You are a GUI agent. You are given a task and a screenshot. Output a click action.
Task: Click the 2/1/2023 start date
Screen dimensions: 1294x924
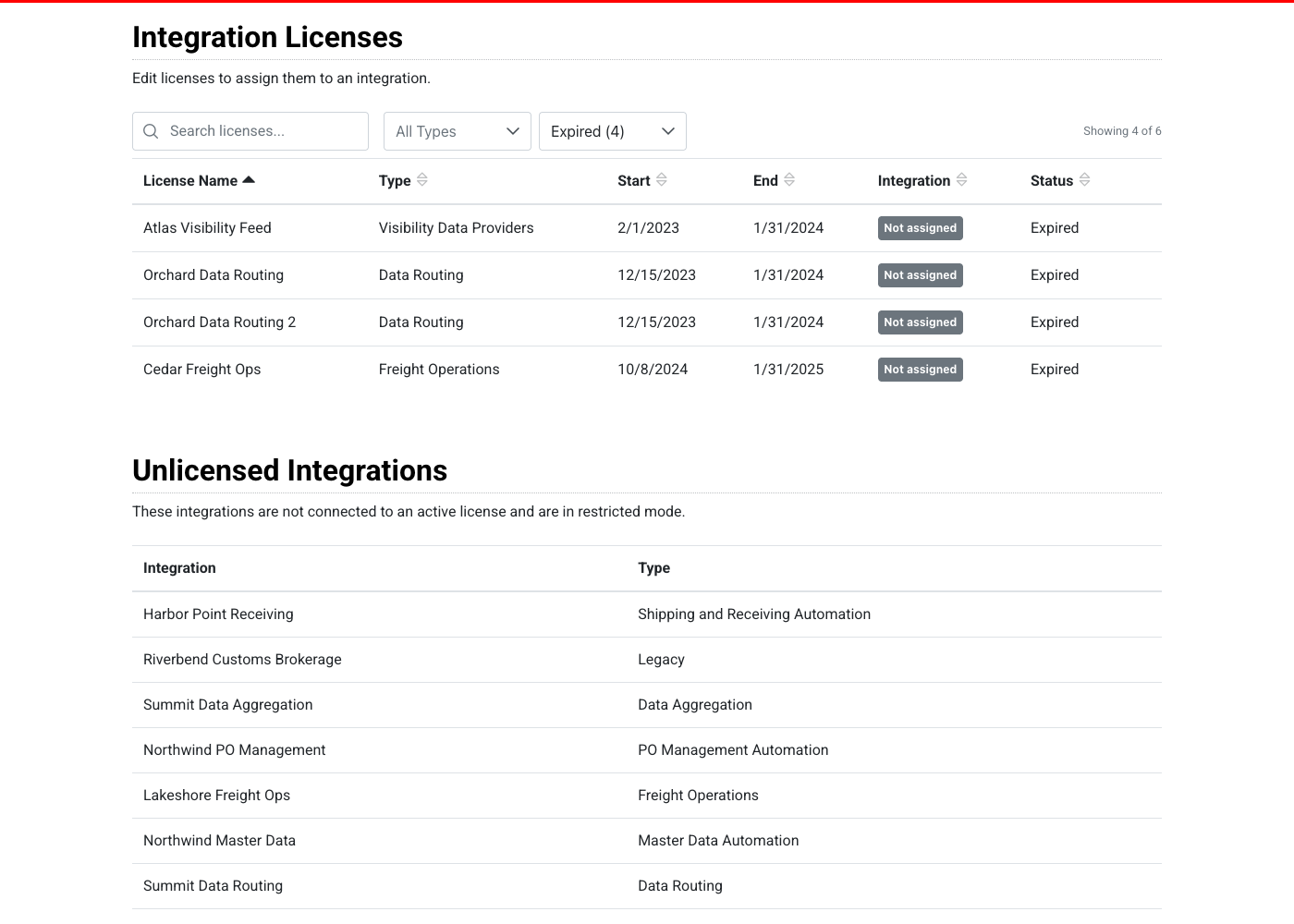649,228
